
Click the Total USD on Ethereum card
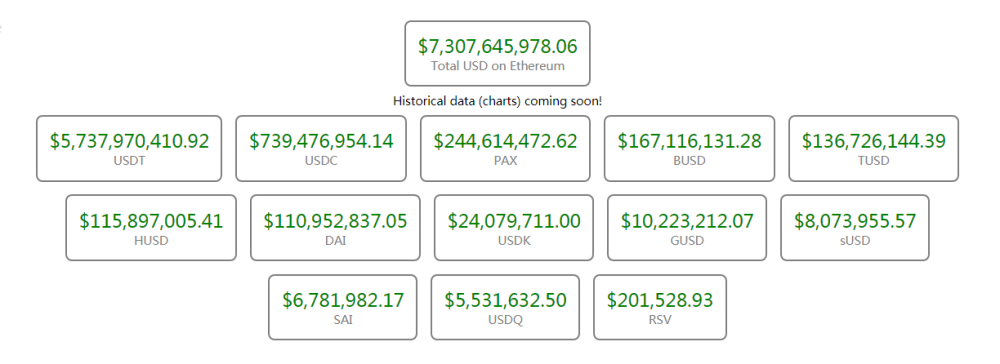coord(497,54)
